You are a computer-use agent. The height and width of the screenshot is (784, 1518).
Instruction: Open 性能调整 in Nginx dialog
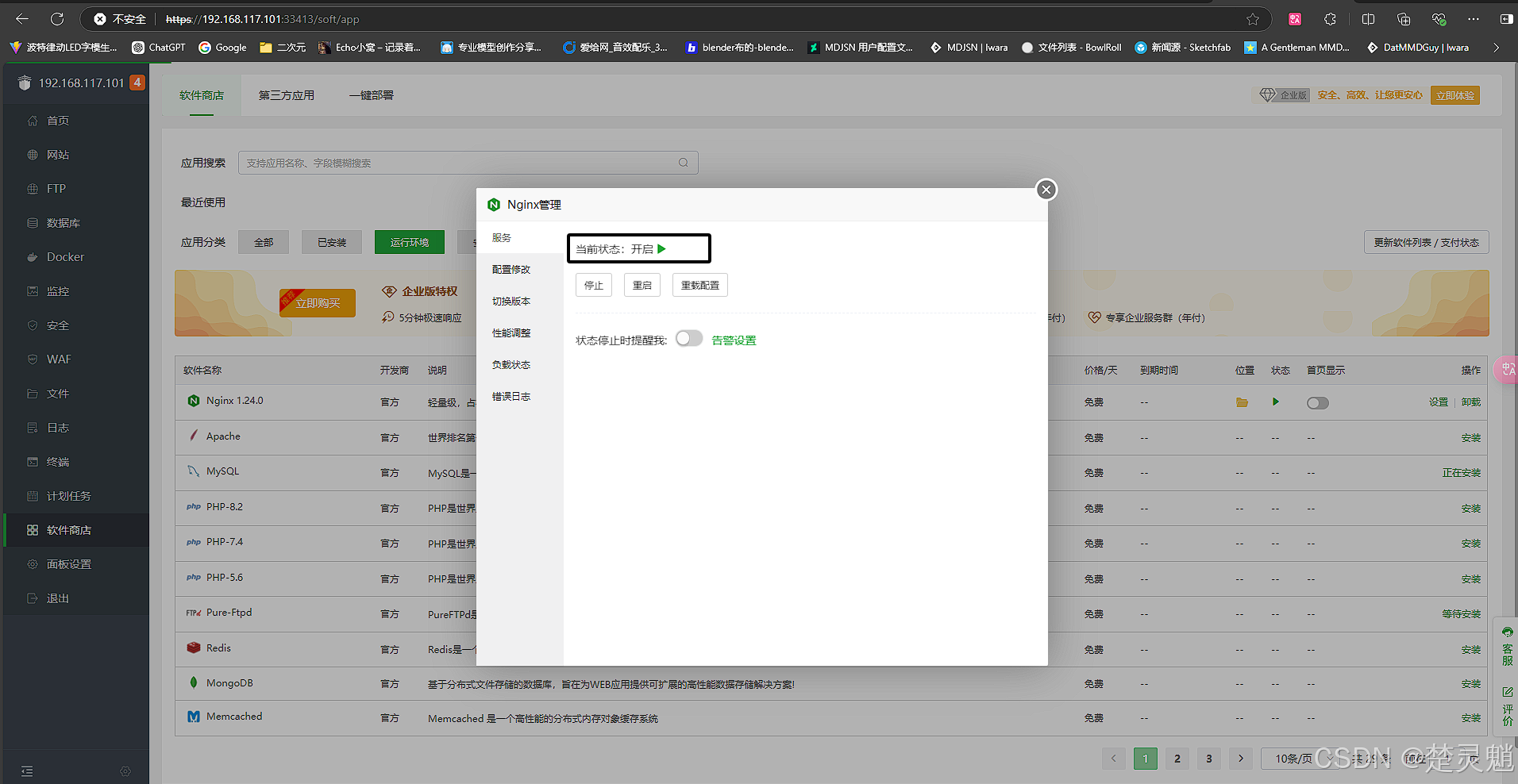point(511,333)
